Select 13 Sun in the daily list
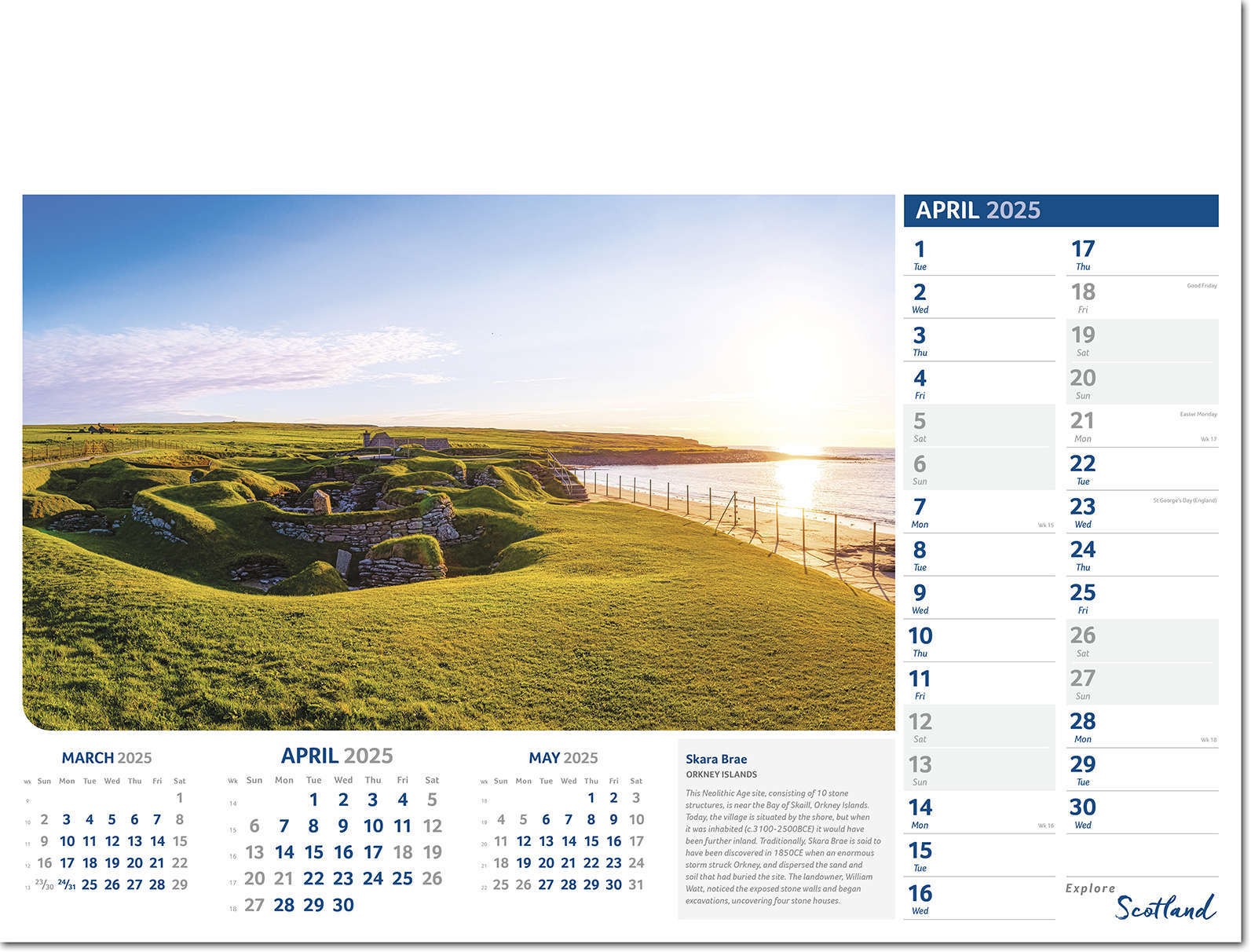Image resolution: width=1251 pixels, height=952 pixels. pos(979,770)
